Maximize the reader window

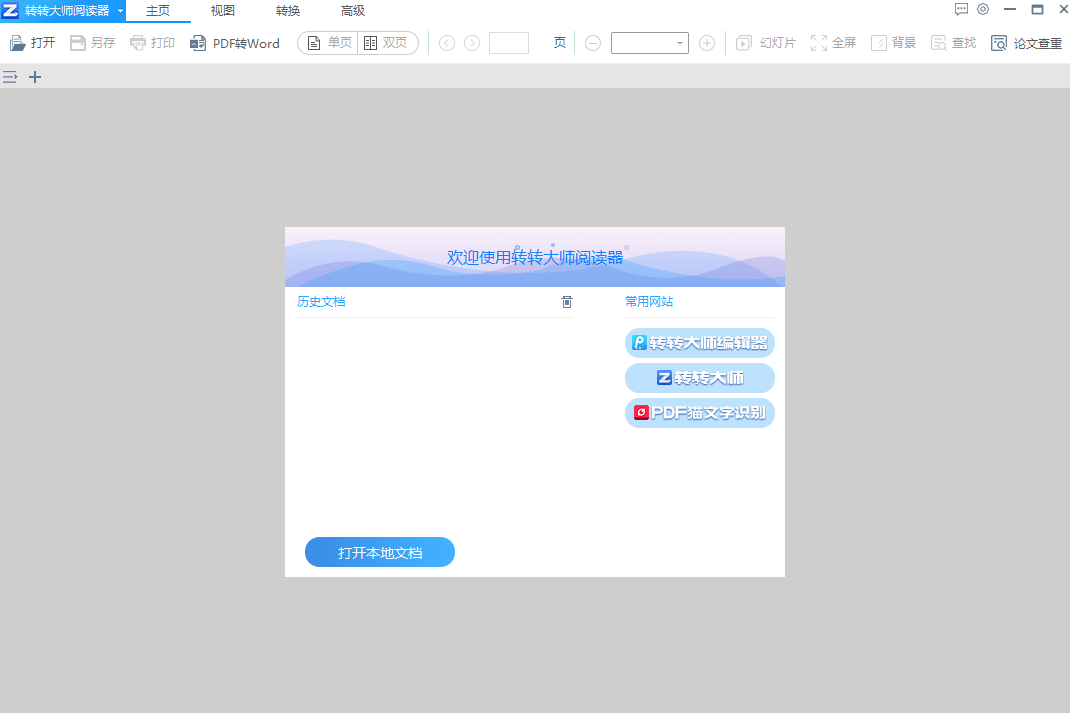(1037, 10)
